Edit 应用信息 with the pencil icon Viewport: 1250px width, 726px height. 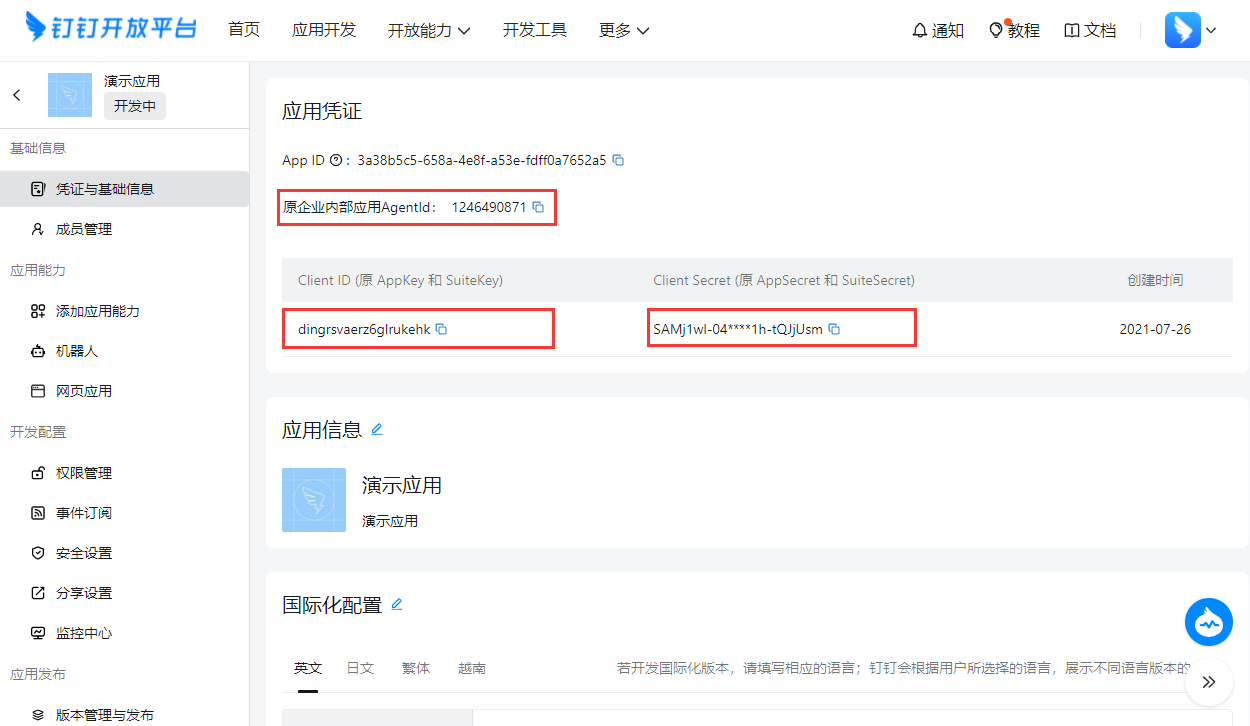click(377, 429)
